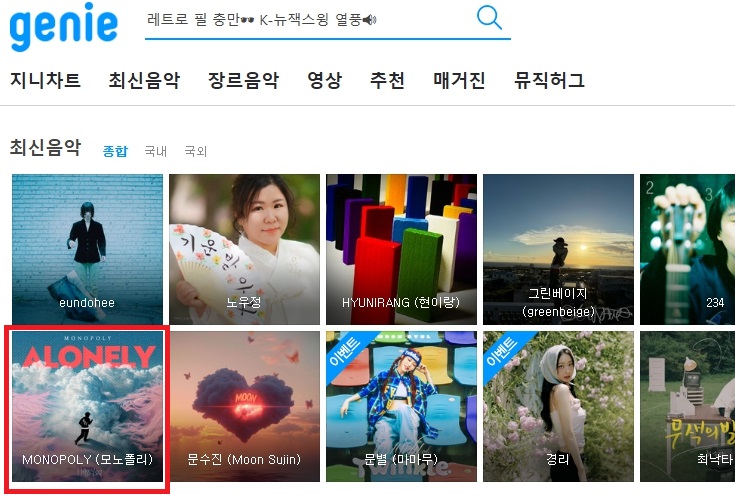
Task: Open the 지니차트 menu
Action: [45, 80]
